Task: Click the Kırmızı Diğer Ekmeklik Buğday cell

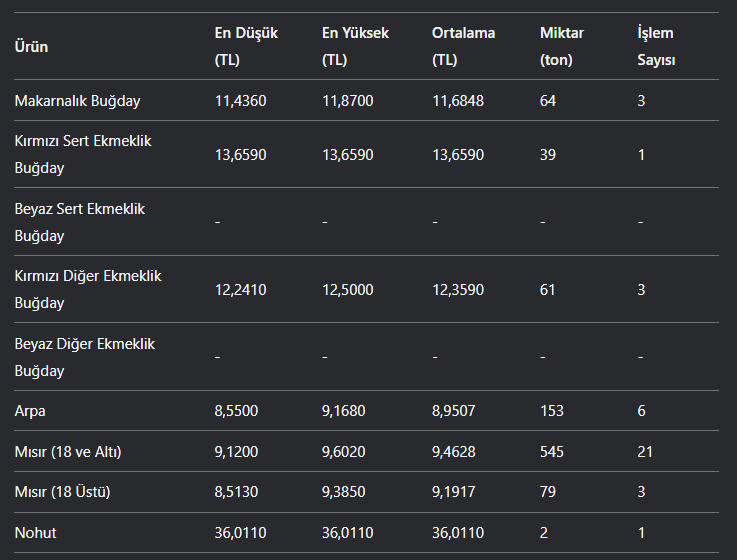Action: click(x=87, y=289)
